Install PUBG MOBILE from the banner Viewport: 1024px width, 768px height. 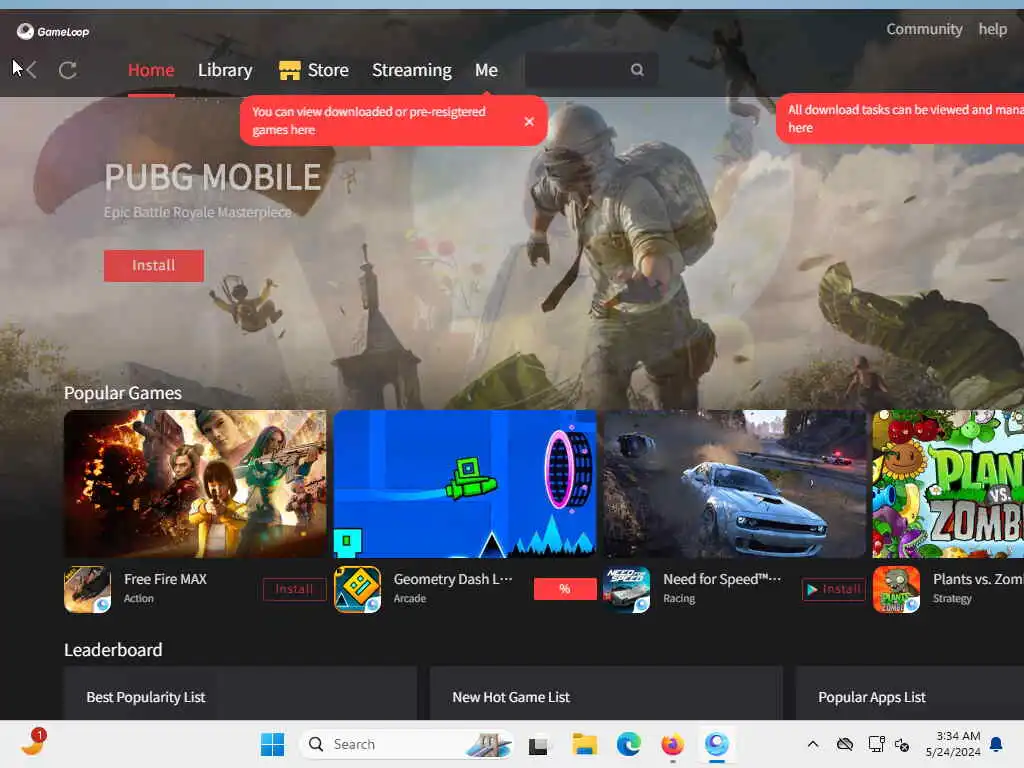pos(153,265)
